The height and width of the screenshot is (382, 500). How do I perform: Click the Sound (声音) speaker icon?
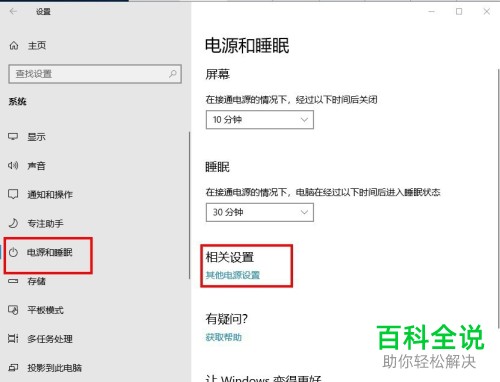coord(13,165)
